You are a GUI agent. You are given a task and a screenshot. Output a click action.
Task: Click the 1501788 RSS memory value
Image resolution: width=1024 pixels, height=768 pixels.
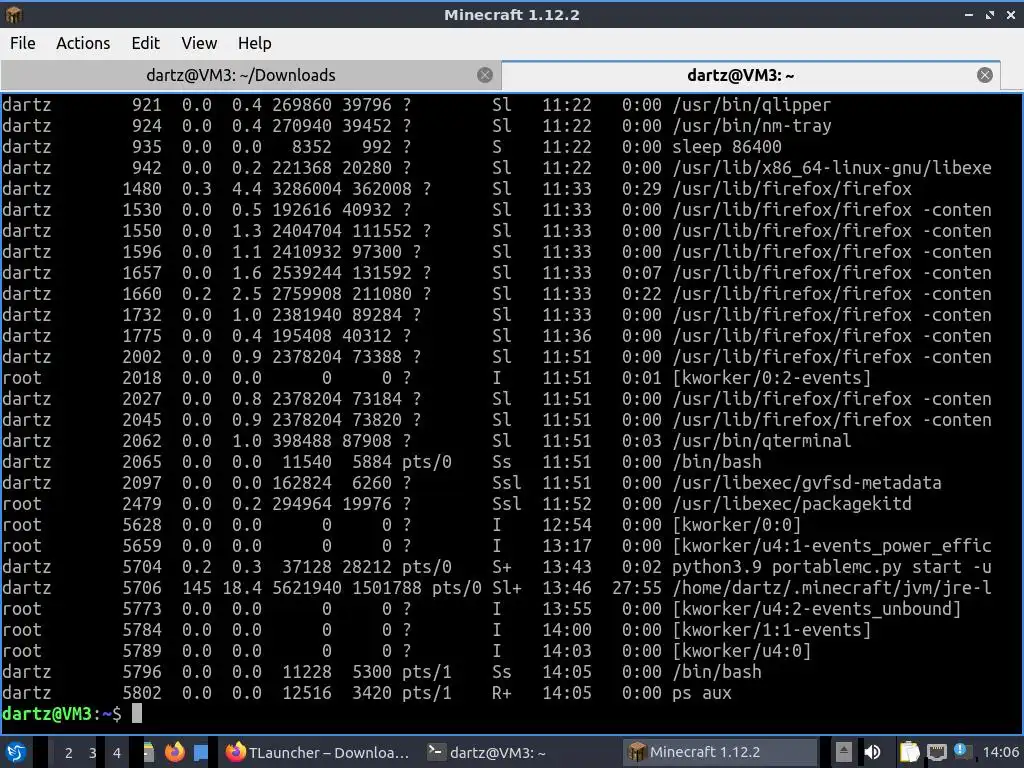387,588
